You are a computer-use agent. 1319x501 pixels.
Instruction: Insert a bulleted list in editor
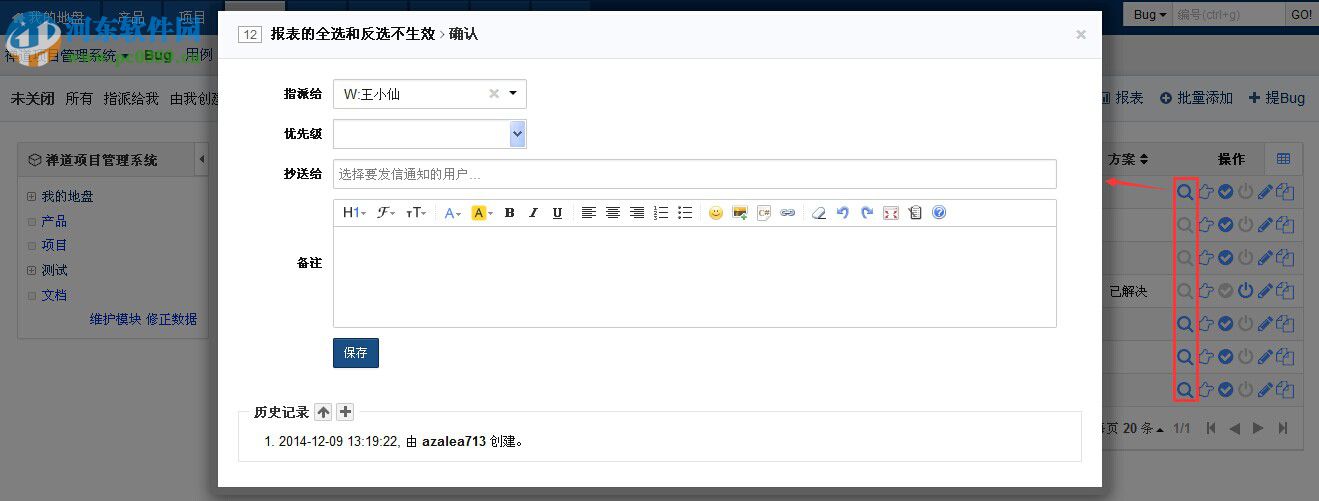(685, 213)
